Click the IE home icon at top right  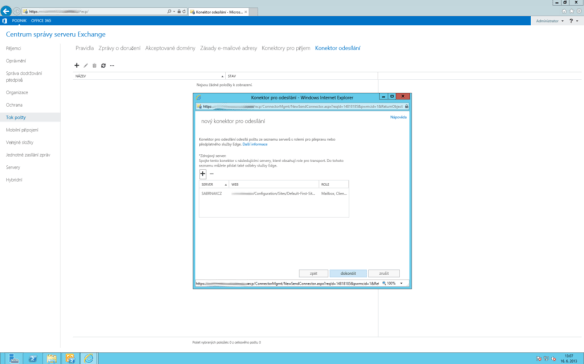point(565,11)
